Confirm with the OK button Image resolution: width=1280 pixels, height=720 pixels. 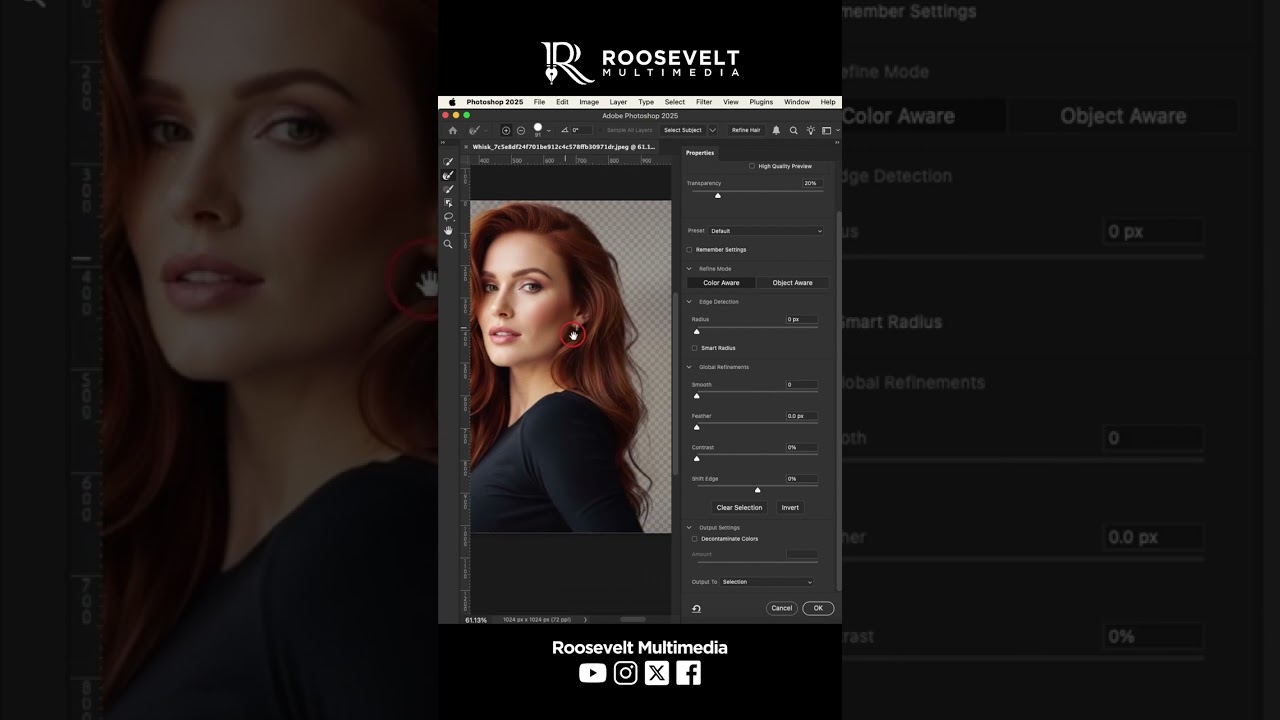[x=818, y=608]
